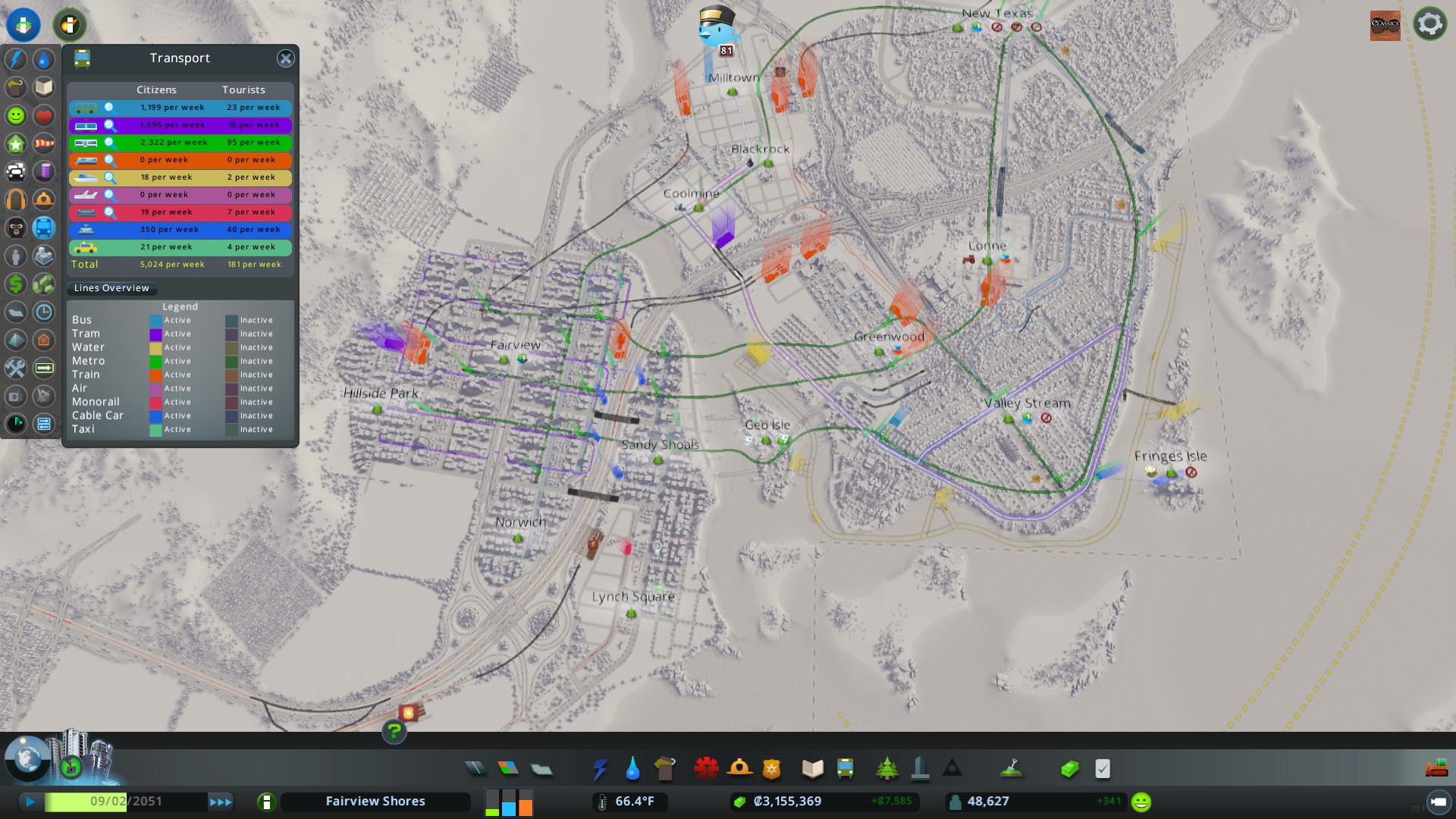Viewport: 1456px width, 819px height.
Task: Open the Escape Routes arrow sign view
Action: (44, 368)
